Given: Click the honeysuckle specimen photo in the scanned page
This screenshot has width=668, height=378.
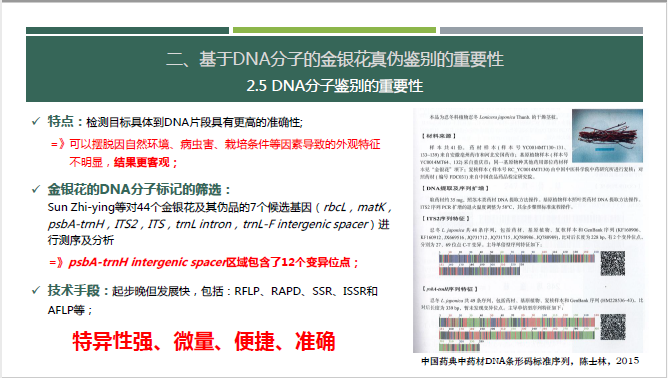Looking at the screenshot, I should 607,136.
